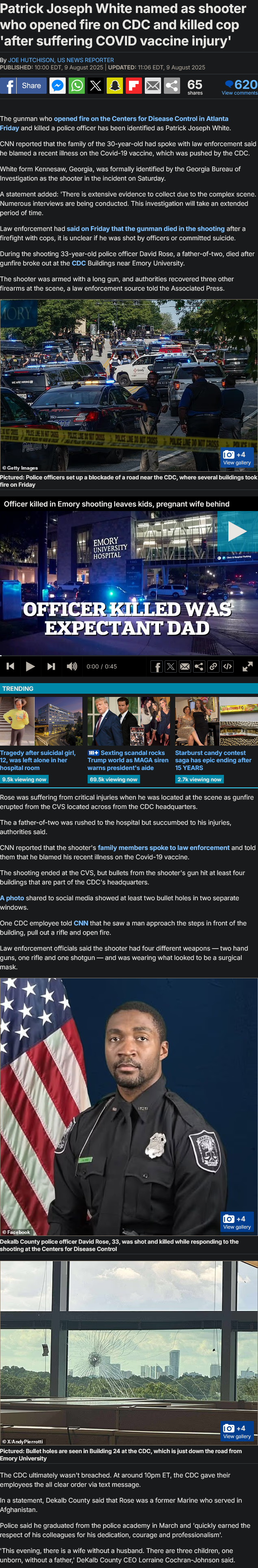This screenshot has width=258, height=1568.
Task: Click caption 'Pictured: Bullet holes are seen in Building 24'
Action: pyautogui.click(x=121, y=1454)
